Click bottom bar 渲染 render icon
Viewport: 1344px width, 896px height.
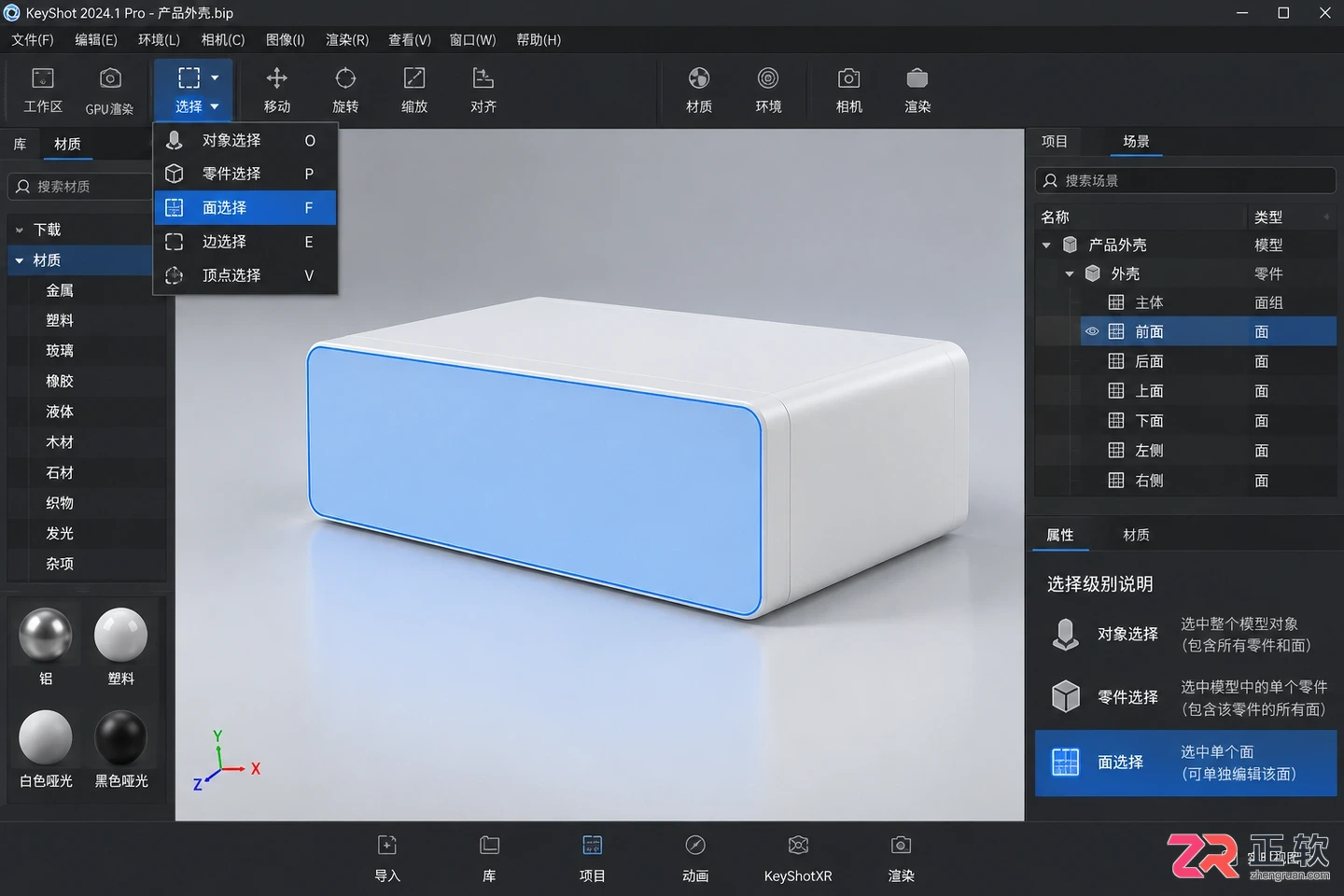(901, 859)
